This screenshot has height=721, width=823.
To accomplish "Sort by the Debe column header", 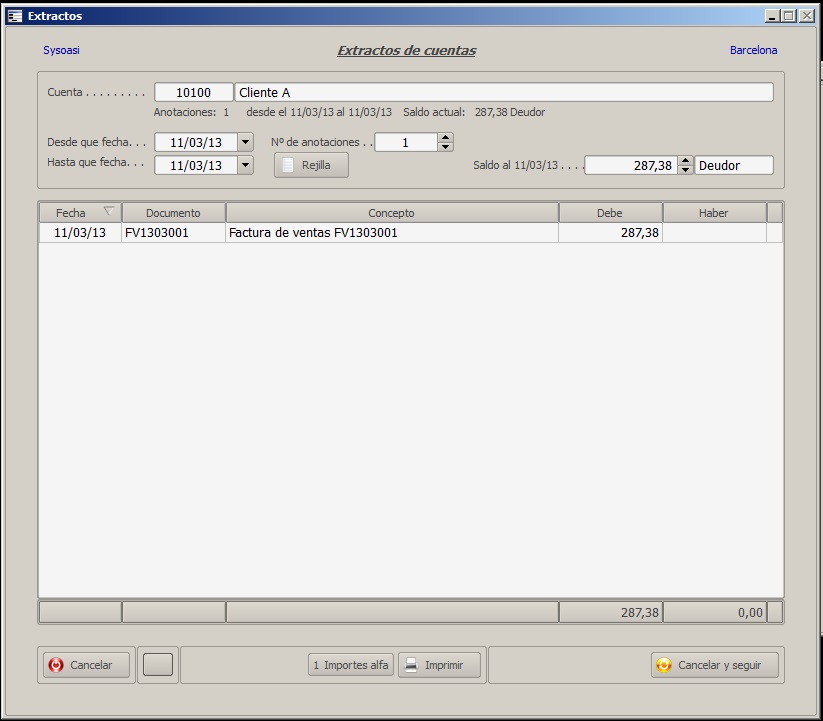I will tap(610, 213).
